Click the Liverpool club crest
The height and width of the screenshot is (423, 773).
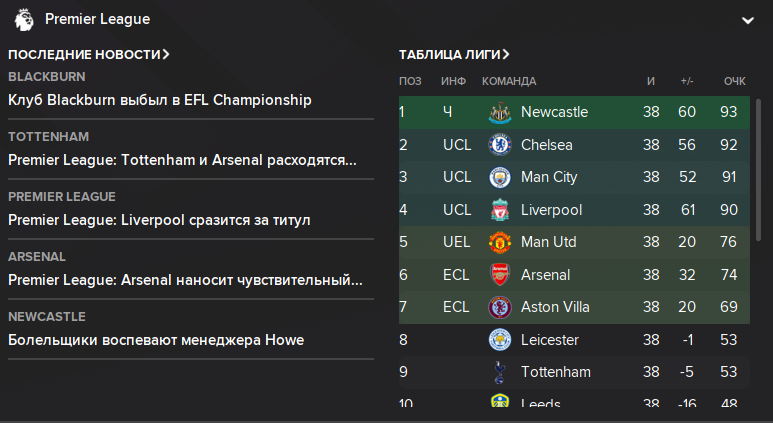tap(499, 210)
